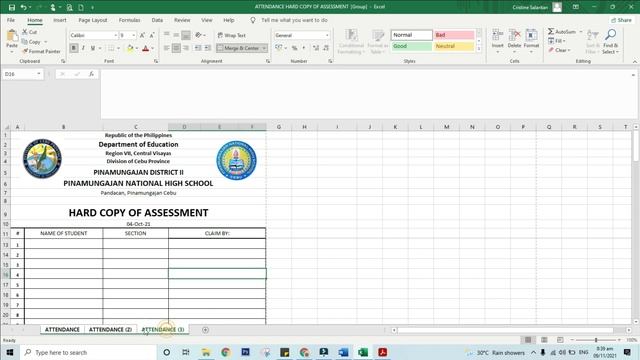The width and height of the screenshot is (640, 360).
Task: Activate the Format Painter brush
Action: 41,51
